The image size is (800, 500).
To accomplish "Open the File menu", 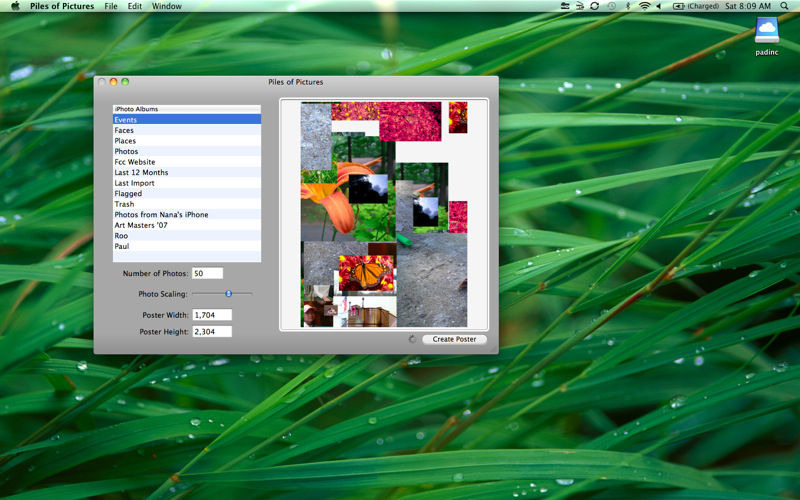I will tap(111, 6).
